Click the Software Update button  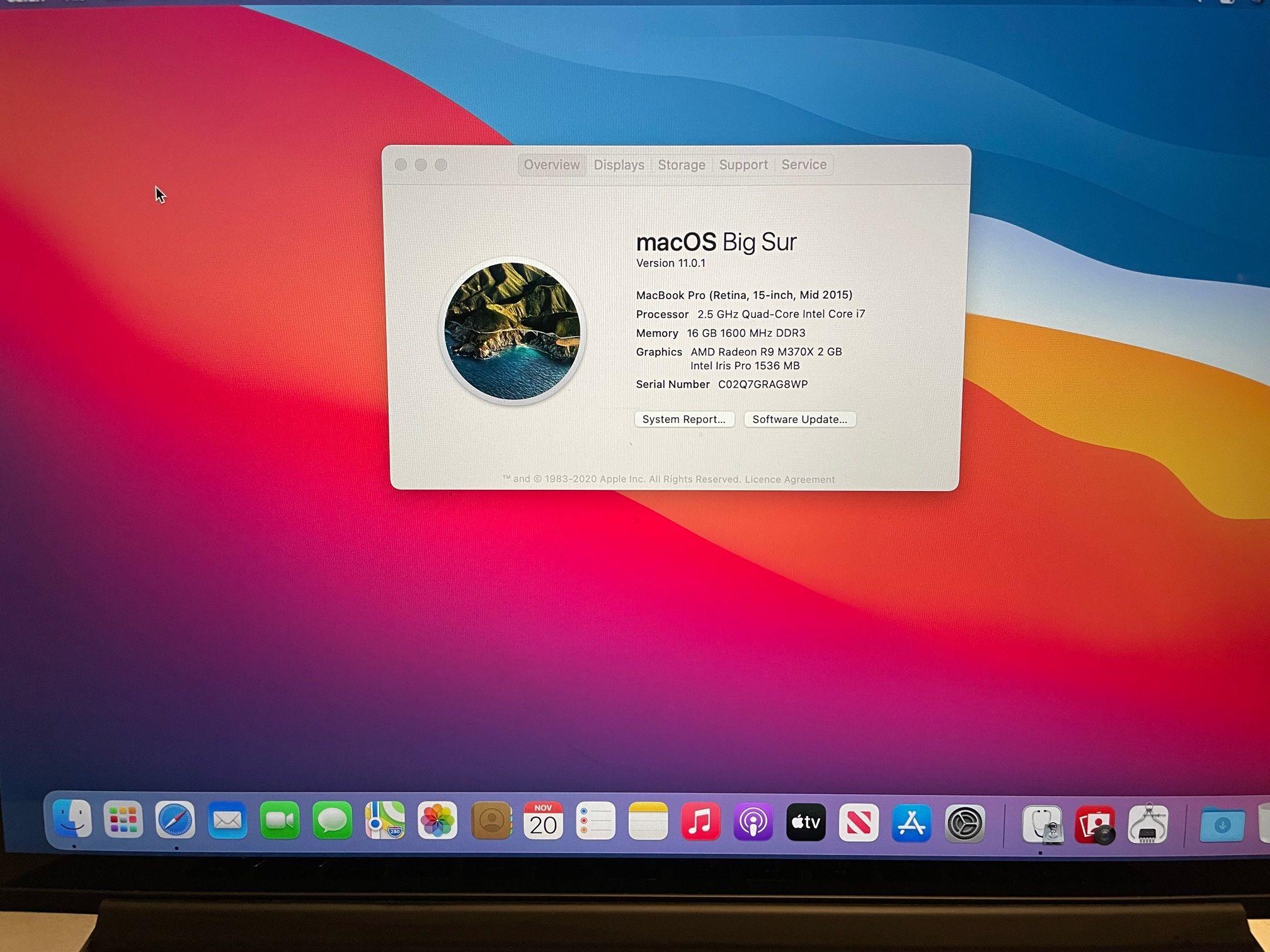click(800, 419)
